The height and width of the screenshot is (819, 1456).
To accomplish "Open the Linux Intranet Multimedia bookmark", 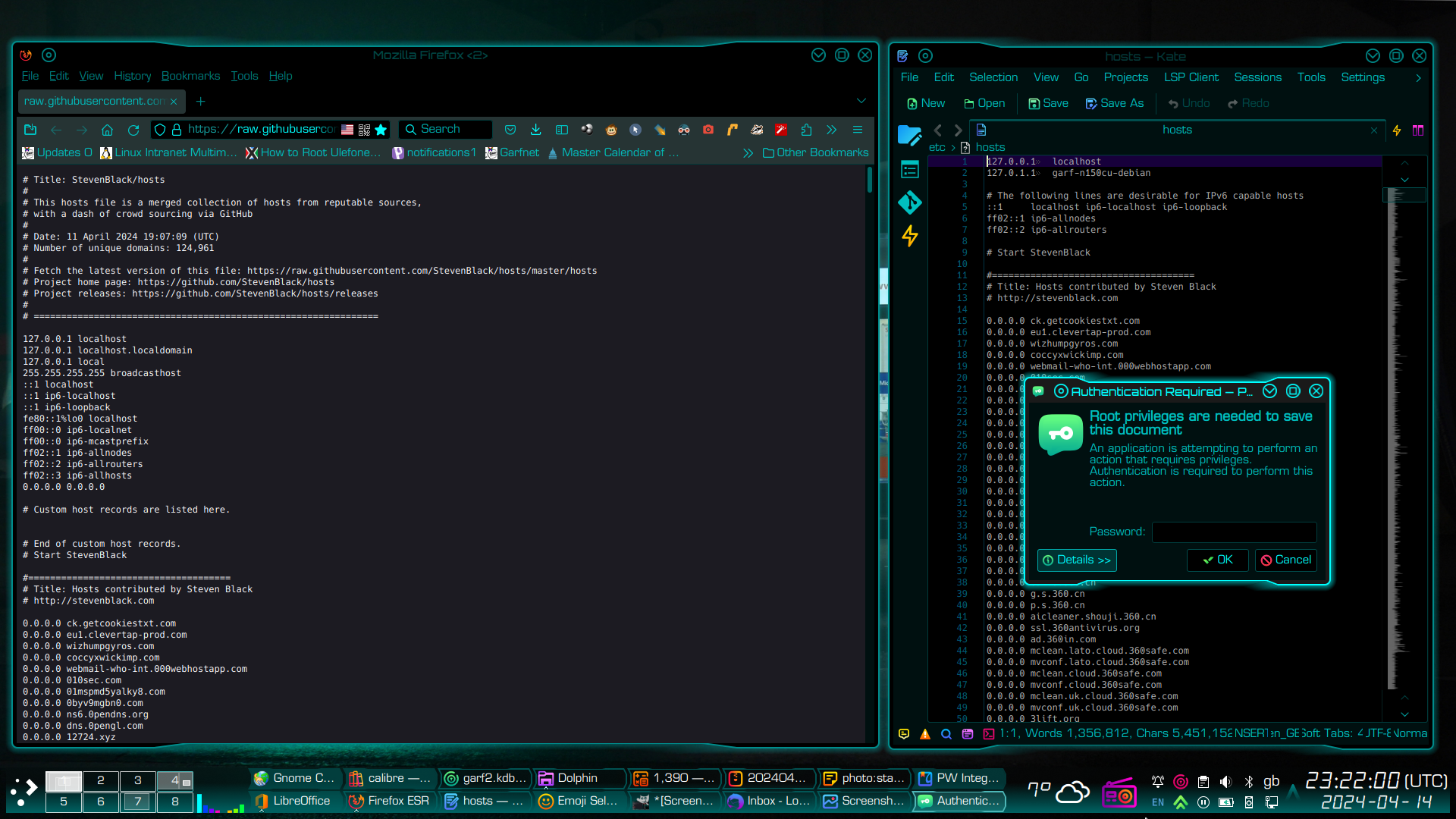I will (x=168, y=153).
